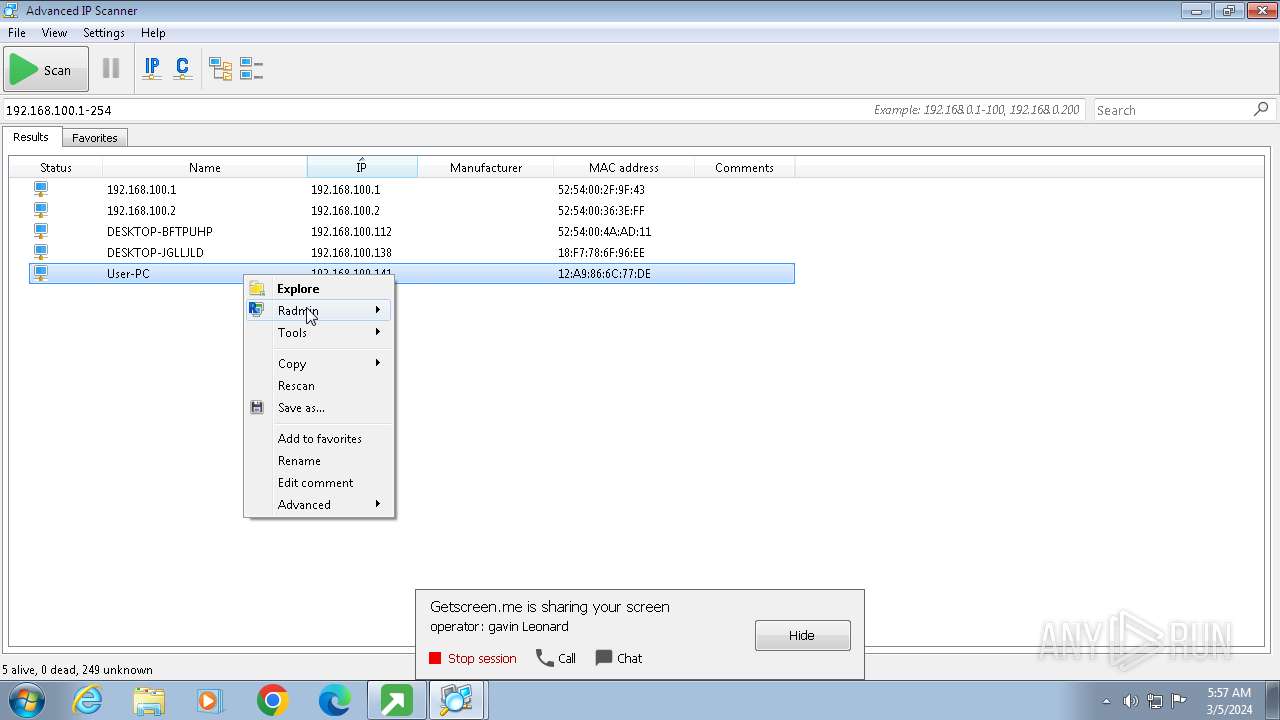Expand the Copy submenu
This screenshot has height=720, width=1280.
click(319, 364)
